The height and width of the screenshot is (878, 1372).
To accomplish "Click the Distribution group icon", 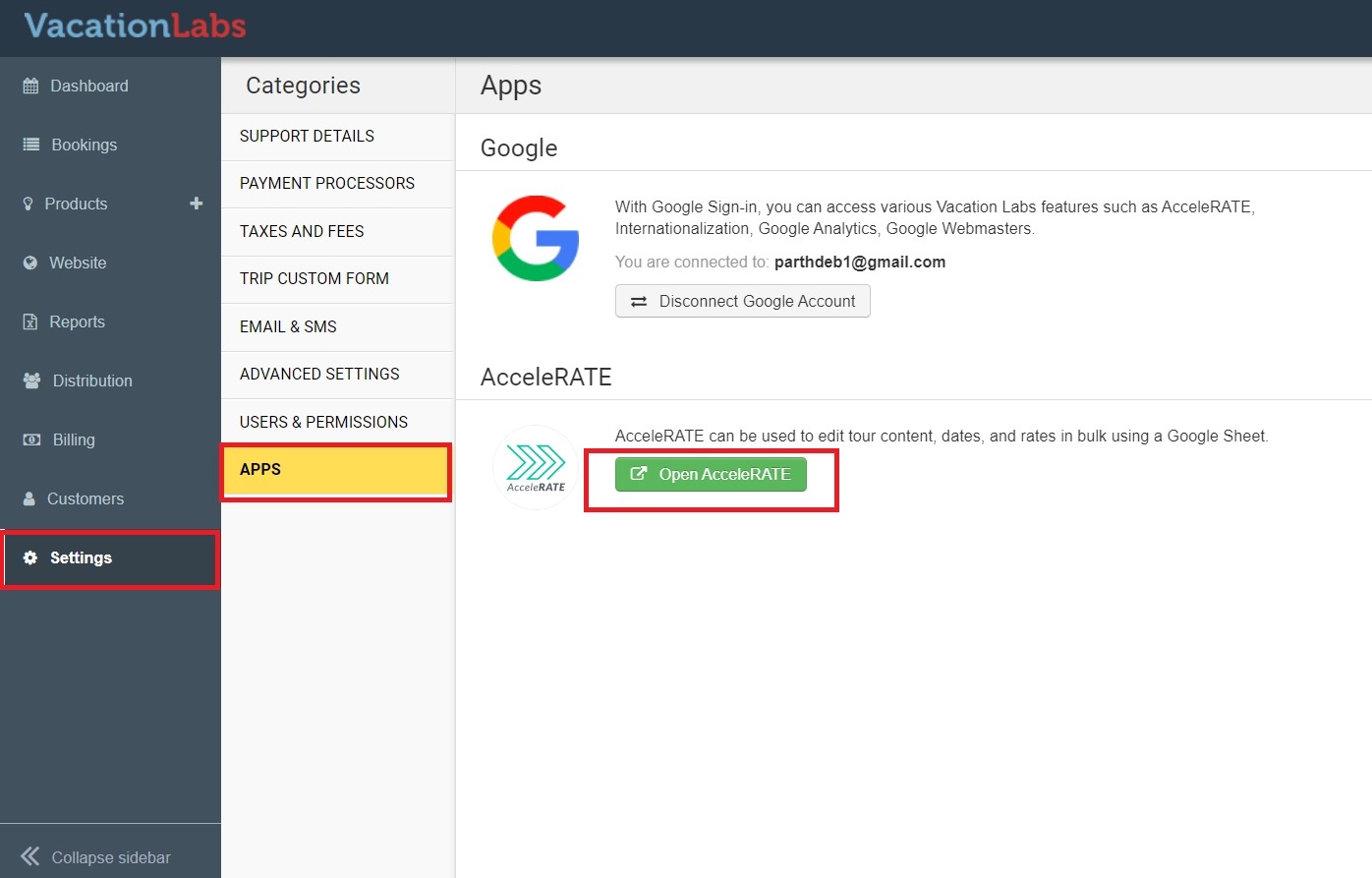I will pyautogui.click(x=31, y=381).
